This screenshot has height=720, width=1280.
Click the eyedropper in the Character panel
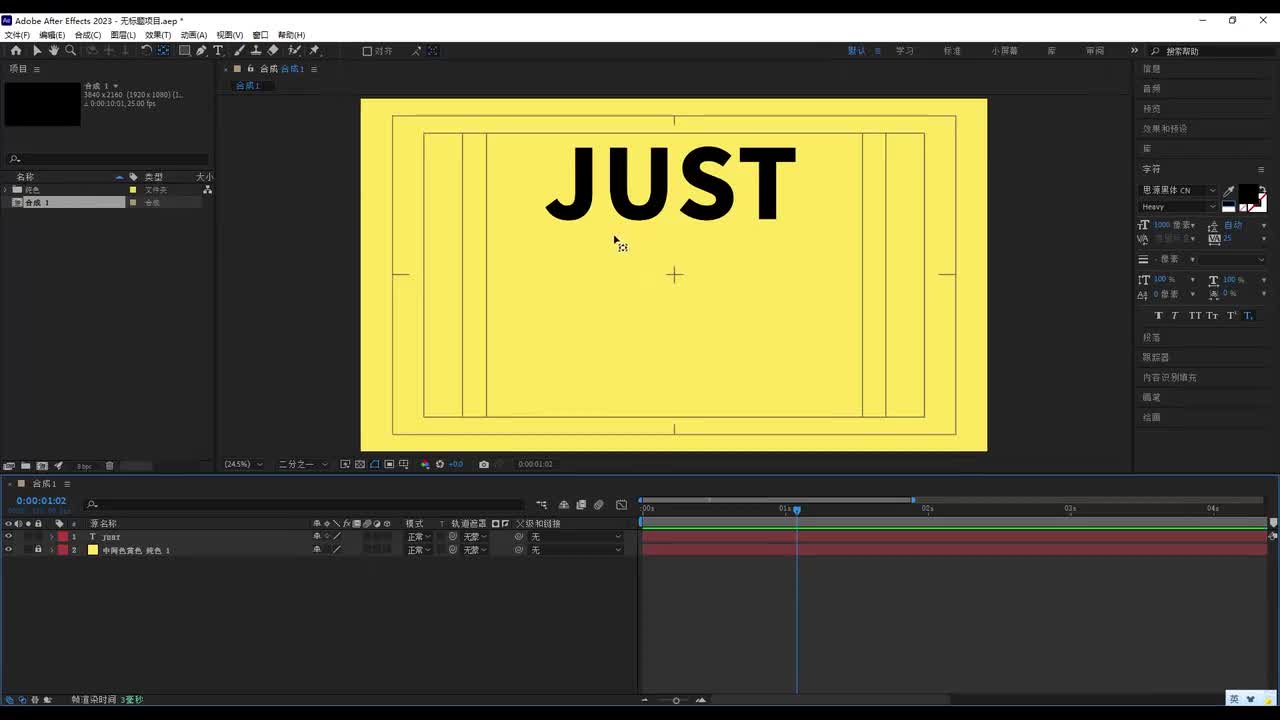point(1229,191)
